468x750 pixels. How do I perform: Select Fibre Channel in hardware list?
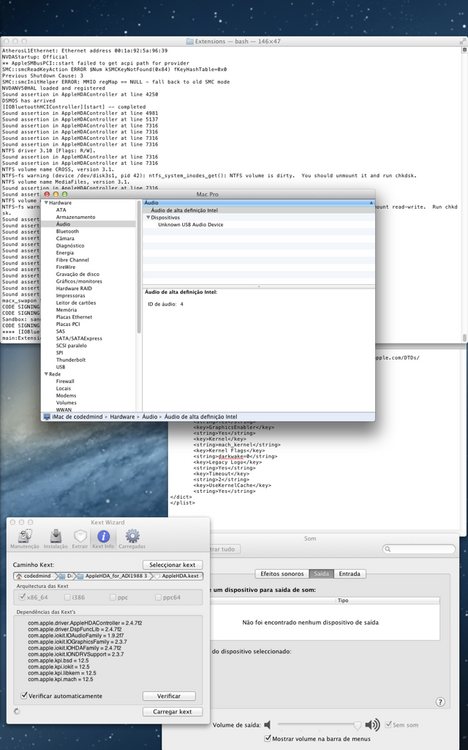(x=72, y=260)
